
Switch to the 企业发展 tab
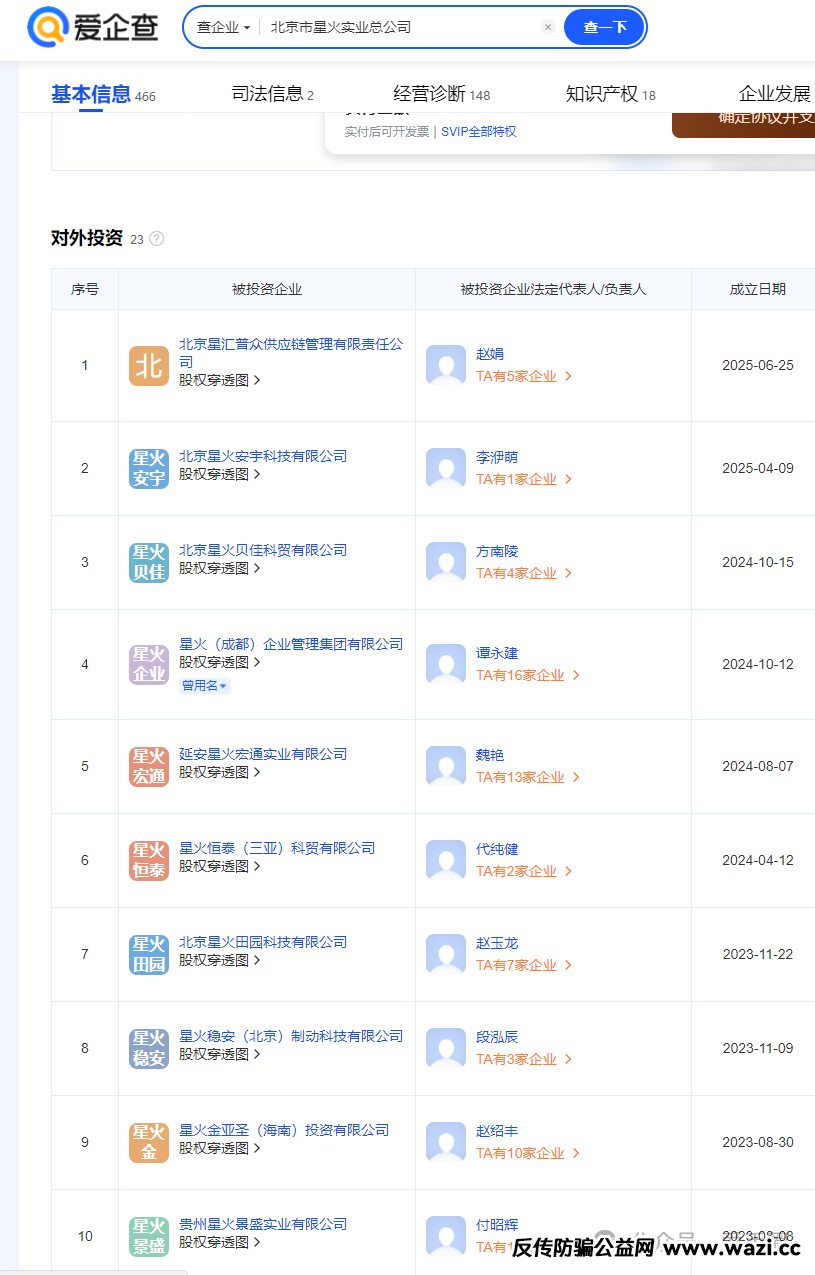774,95
